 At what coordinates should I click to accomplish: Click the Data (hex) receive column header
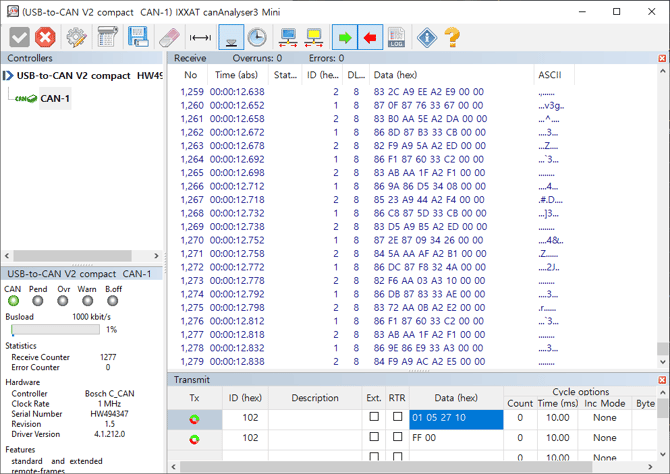tap(395, 75)
